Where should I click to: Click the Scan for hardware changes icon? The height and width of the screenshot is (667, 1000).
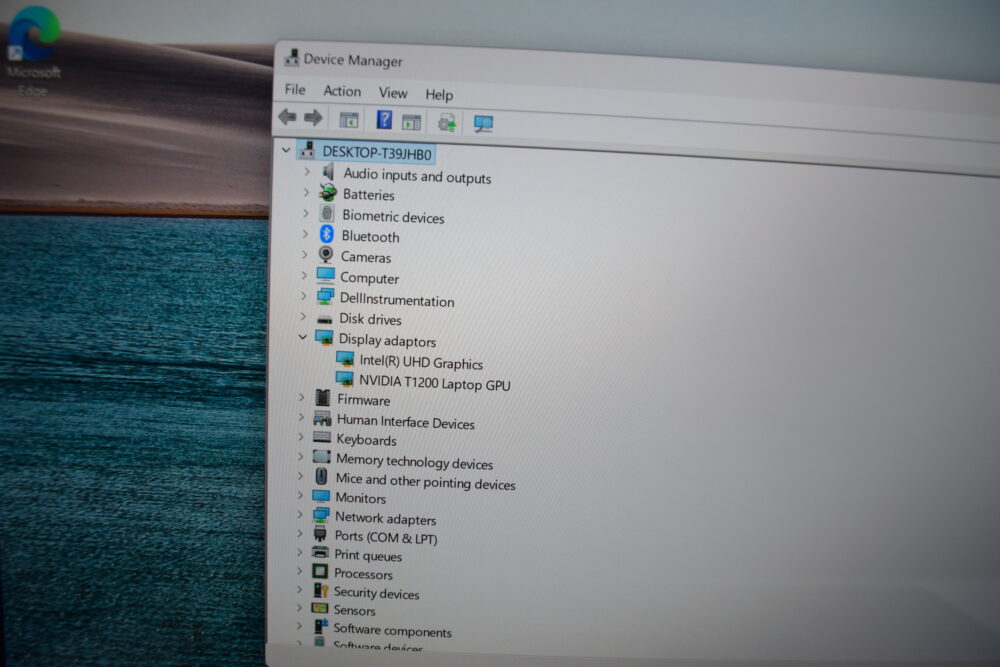click(x=483, y=124)
